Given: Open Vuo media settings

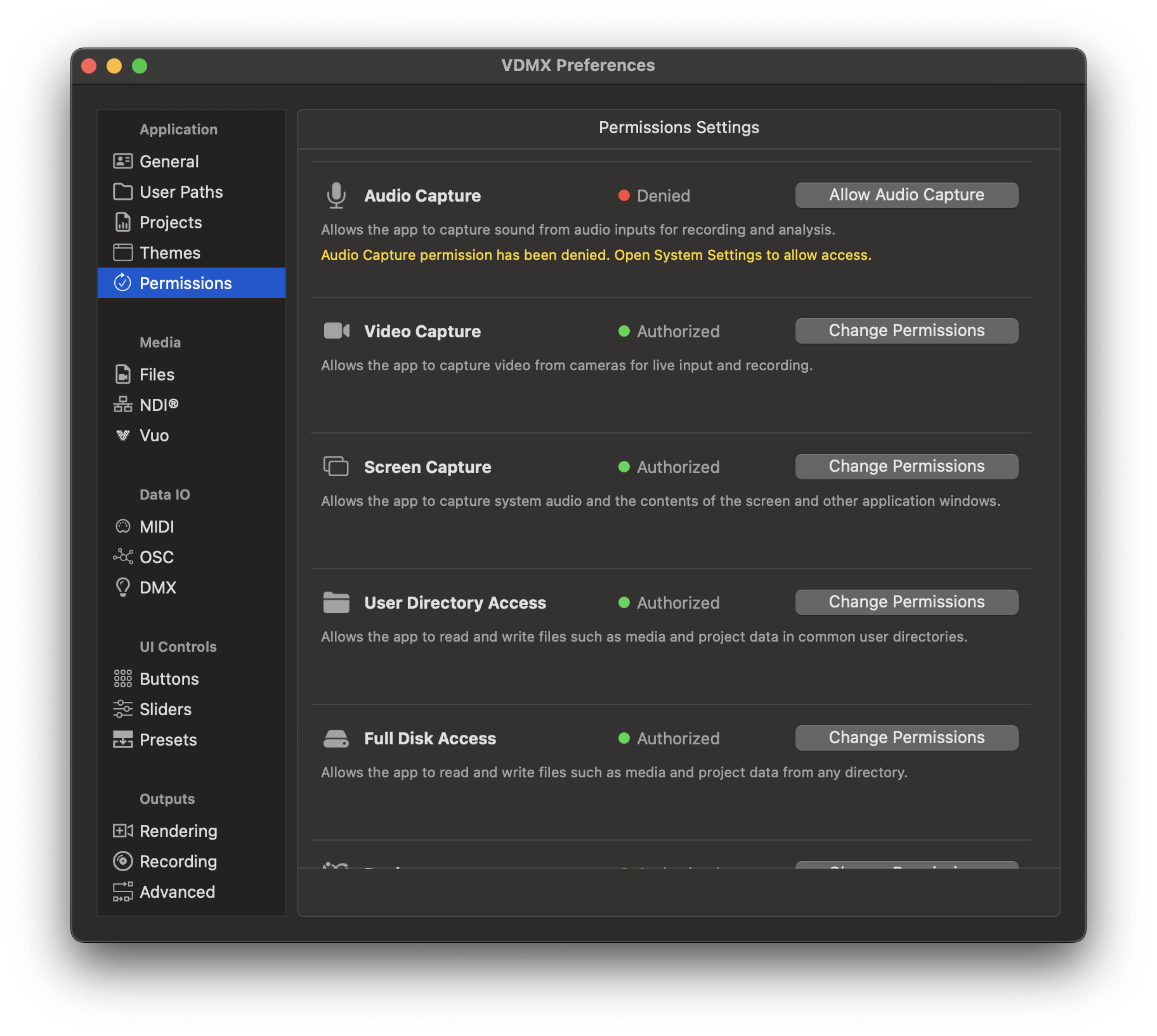Looking at the screenshot, I should [192, 435].
